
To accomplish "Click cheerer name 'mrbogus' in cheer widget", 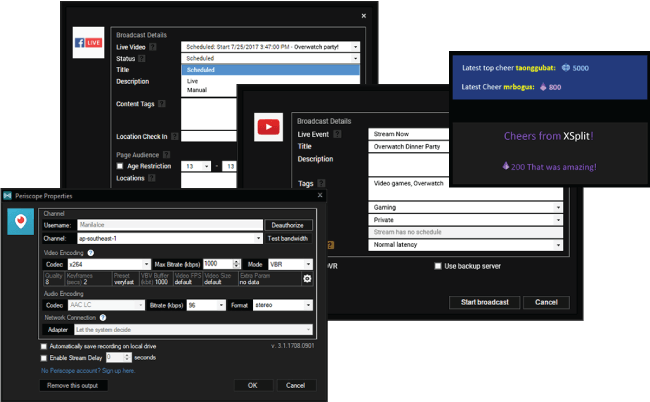I will pos(519,87).
